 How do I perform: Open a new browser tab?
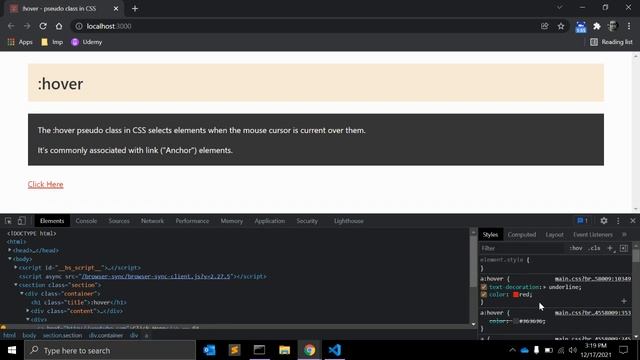point(135,8)
